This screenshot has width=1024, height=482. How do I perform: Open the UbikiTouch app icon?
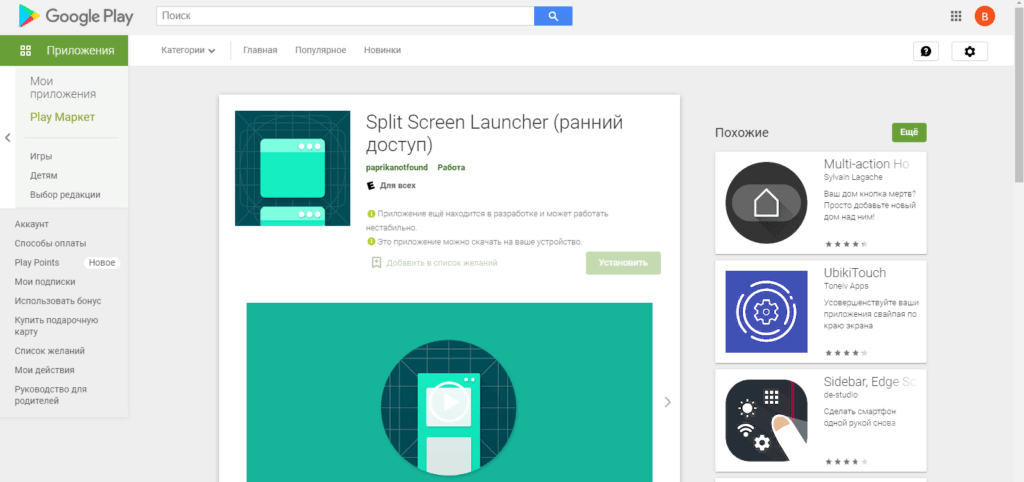point(766,311)
